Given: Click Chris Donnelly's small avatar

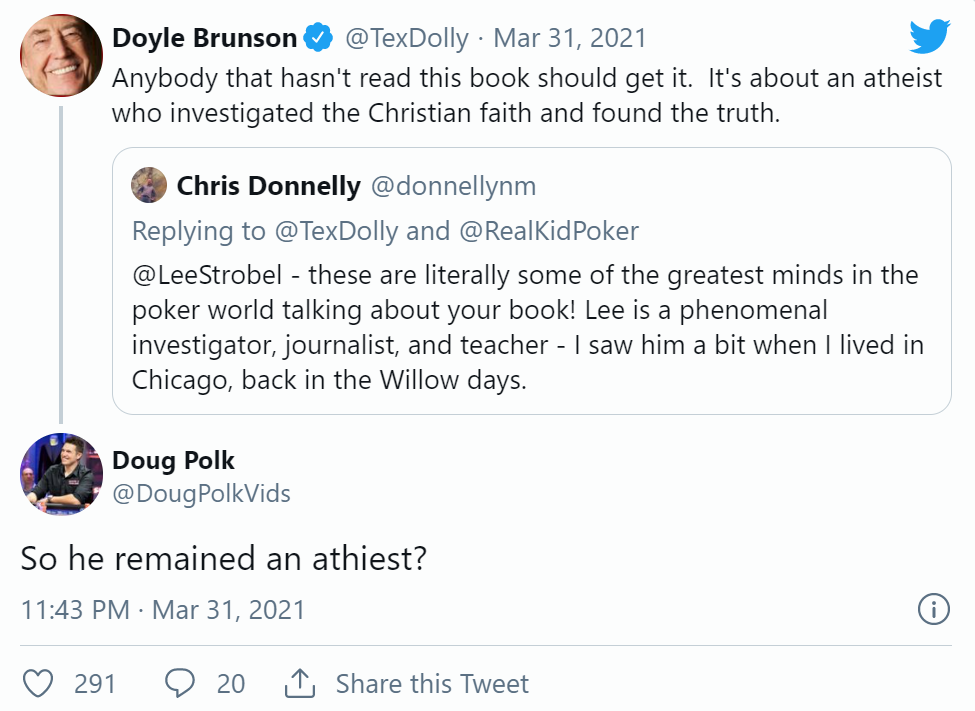Looking at the screenshot, I should [x=150, y=185].
